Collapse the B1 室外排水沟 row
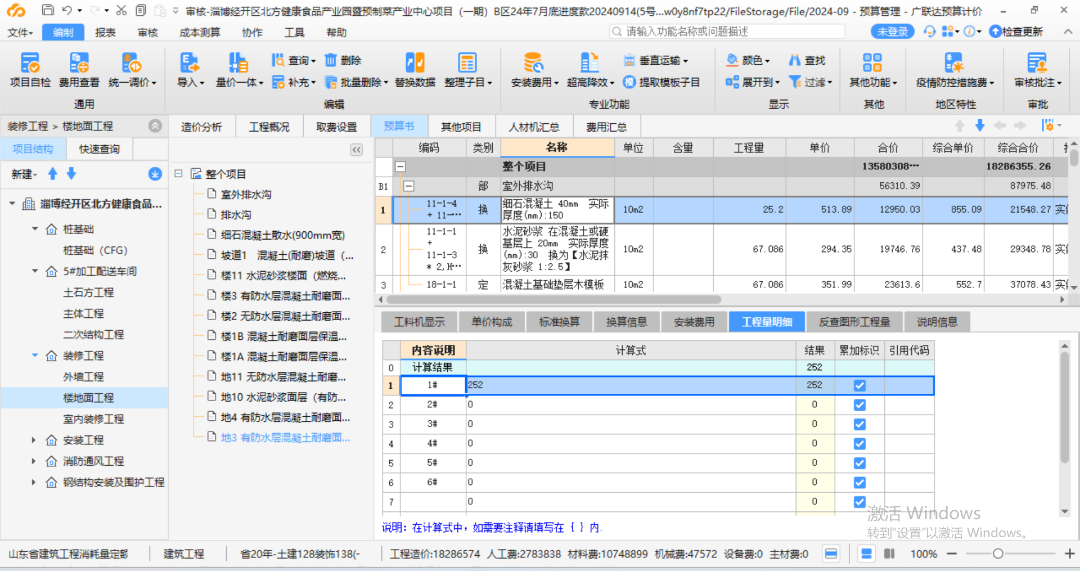 click(408, 186)
